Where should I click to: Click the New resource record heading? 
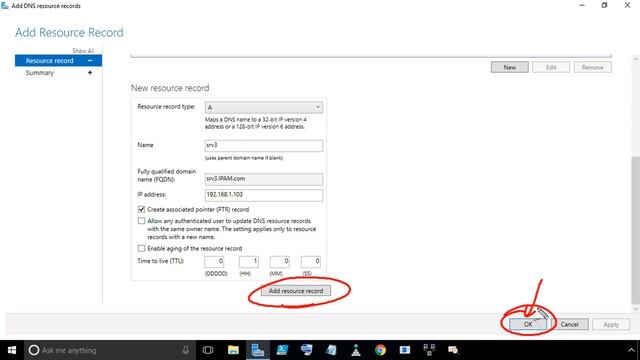click(170, 88)
